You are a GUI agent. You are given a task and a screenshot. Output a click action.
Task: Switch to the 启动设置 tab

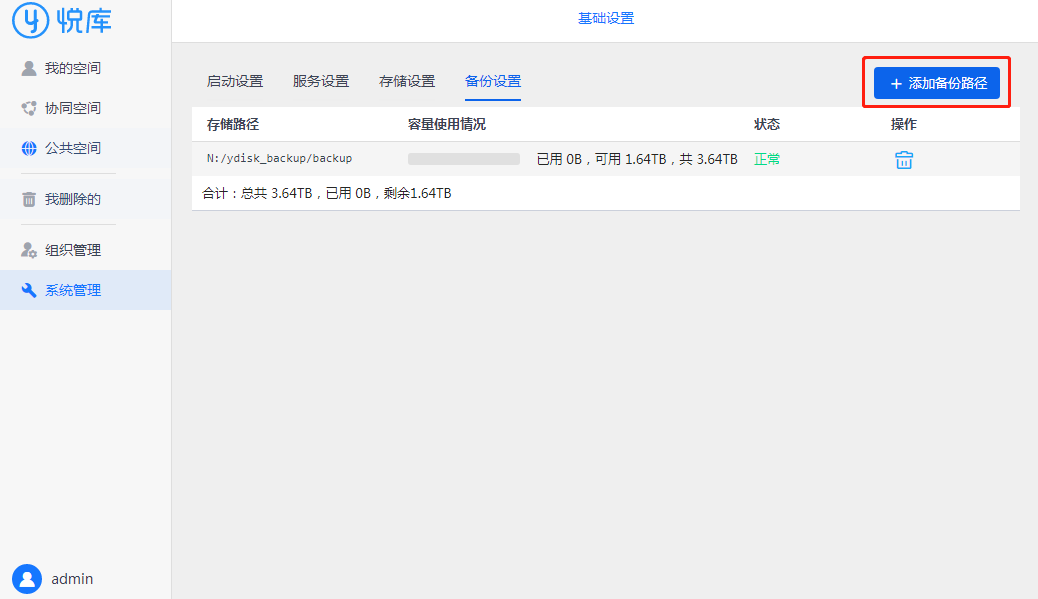(x=235, y=81)
